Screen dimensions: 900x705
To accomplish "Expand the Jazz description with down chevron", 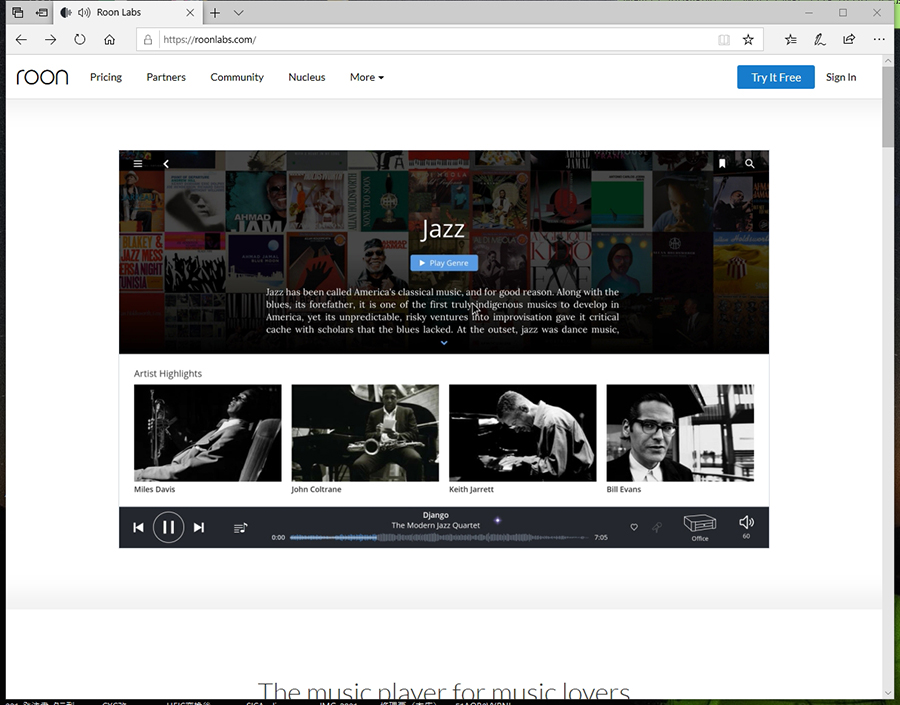I will 444,343.
